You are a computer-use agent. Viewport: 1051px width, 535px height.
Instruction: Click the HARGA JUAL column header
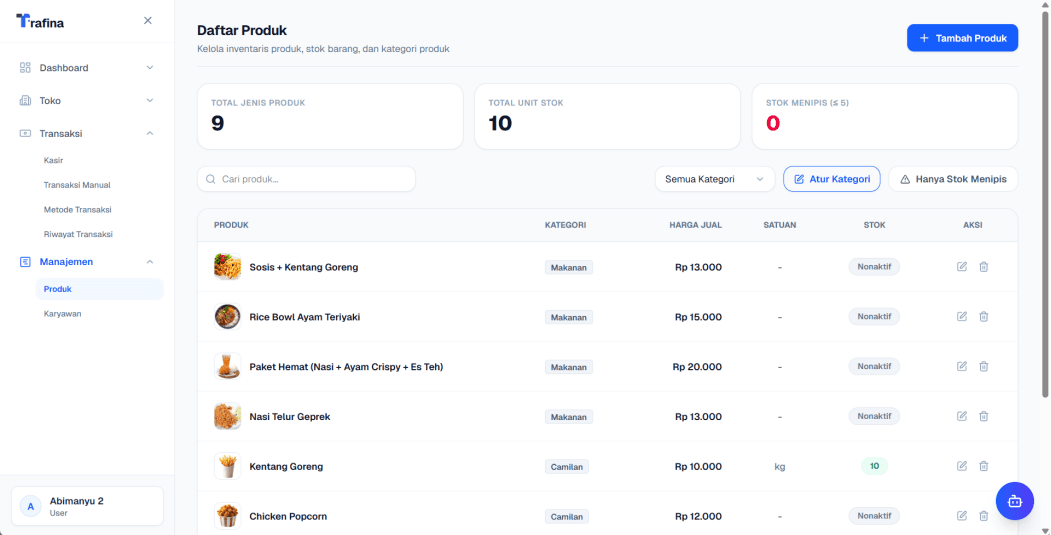coord(695,225)
